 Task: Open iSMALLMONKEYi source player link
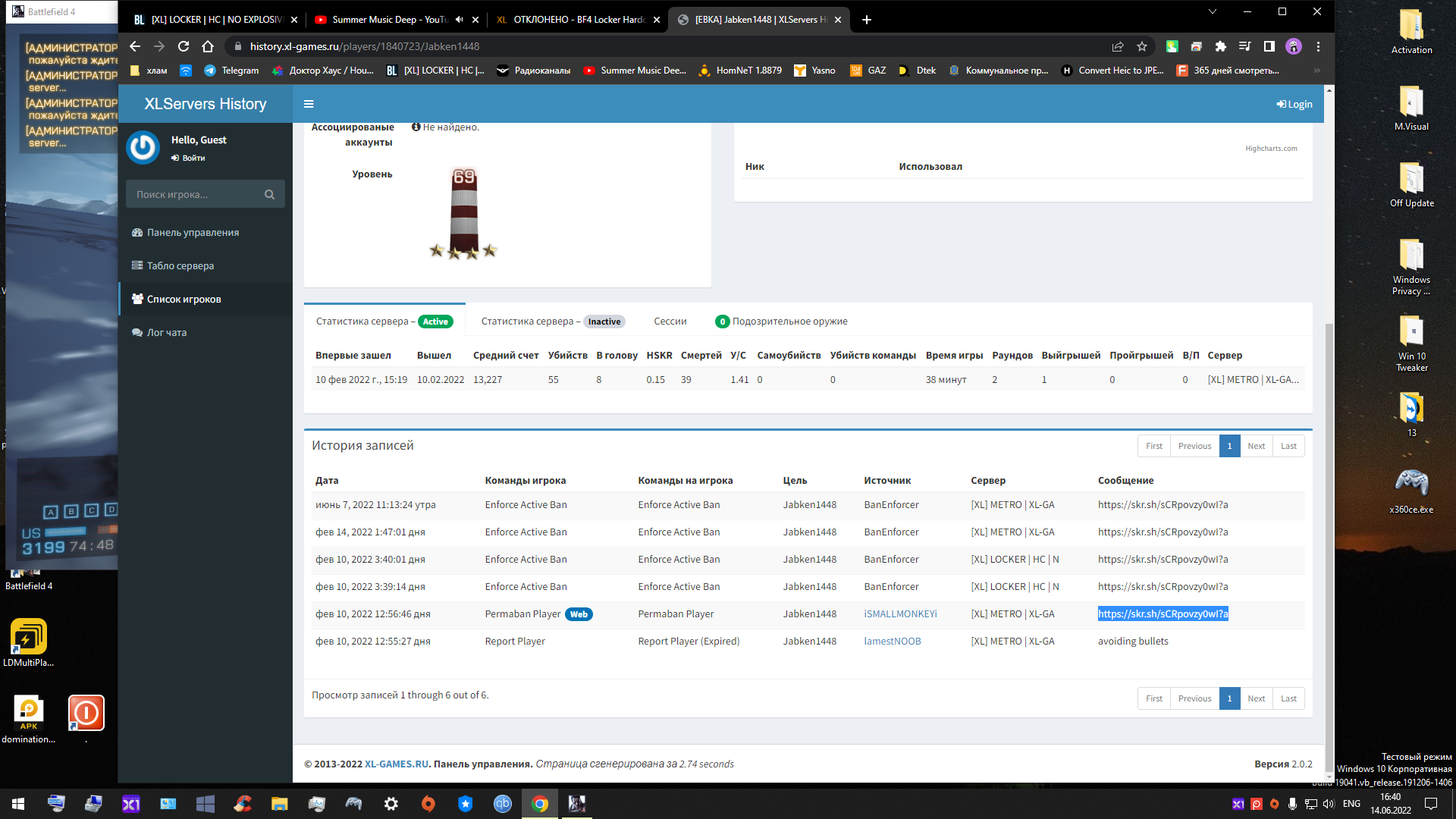coord(900,613)
